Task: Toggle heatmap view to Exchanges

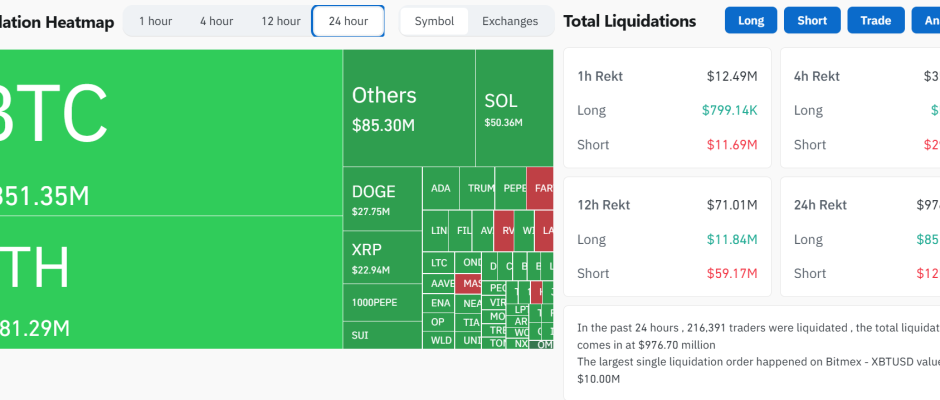Action: point(510,21)
